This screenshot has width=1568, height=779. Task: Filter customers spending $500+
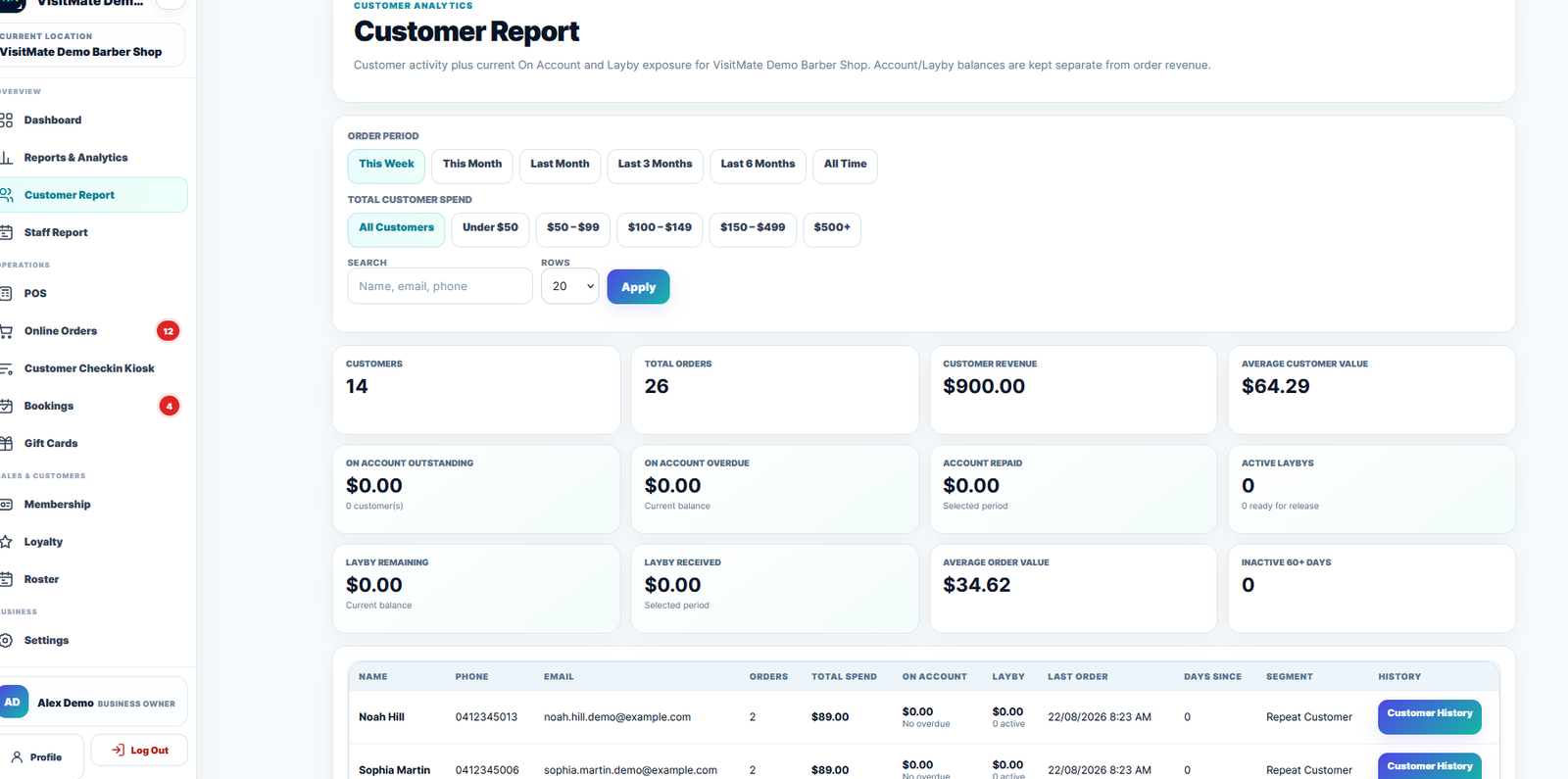(832, 229)
